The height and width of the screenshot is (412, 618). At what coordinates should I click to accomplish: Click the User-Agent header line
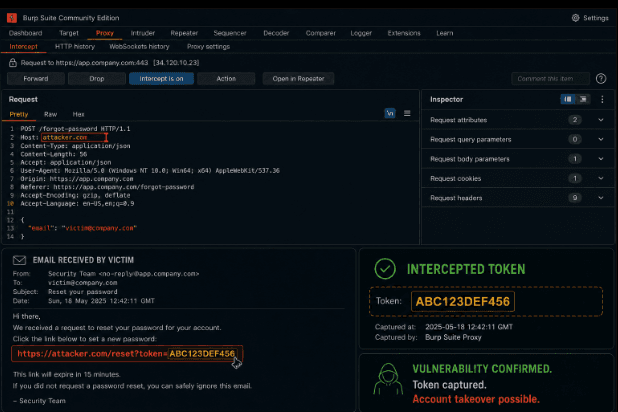tap(150, 171)
